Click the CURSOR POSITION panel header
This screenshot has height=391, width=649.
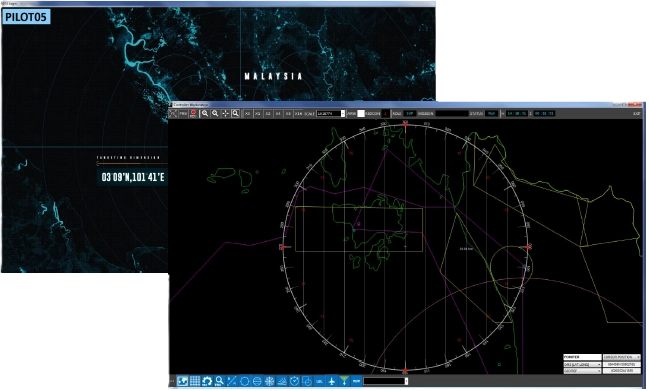pos(622,357)
